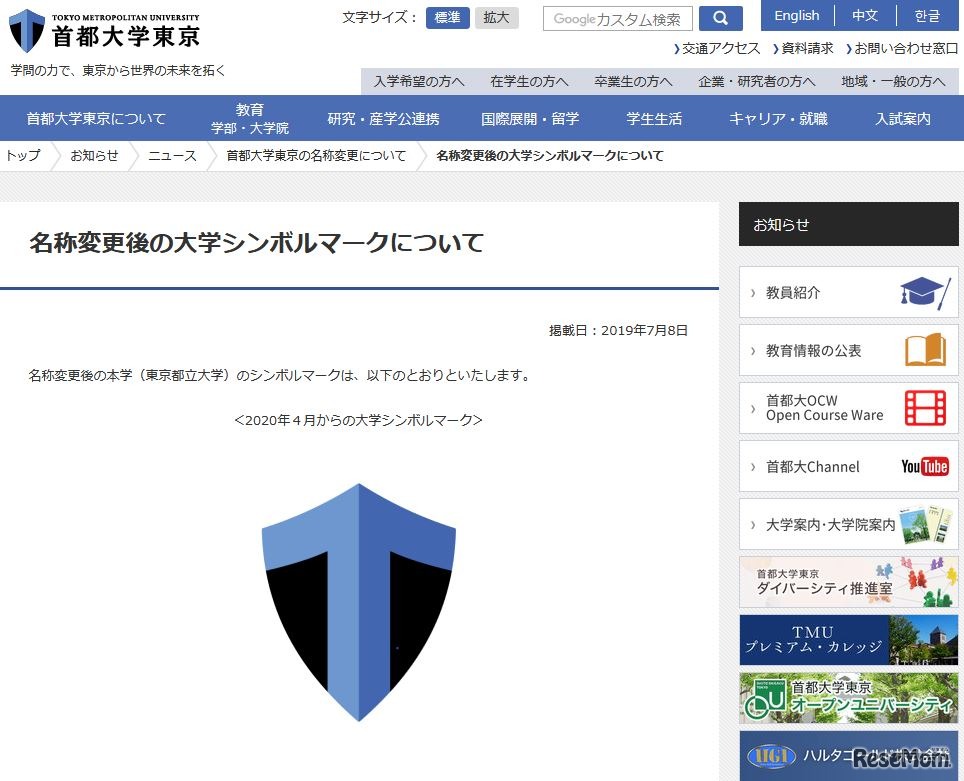Click the YouTube icon beside 首都大Channel

pos(925,466)
